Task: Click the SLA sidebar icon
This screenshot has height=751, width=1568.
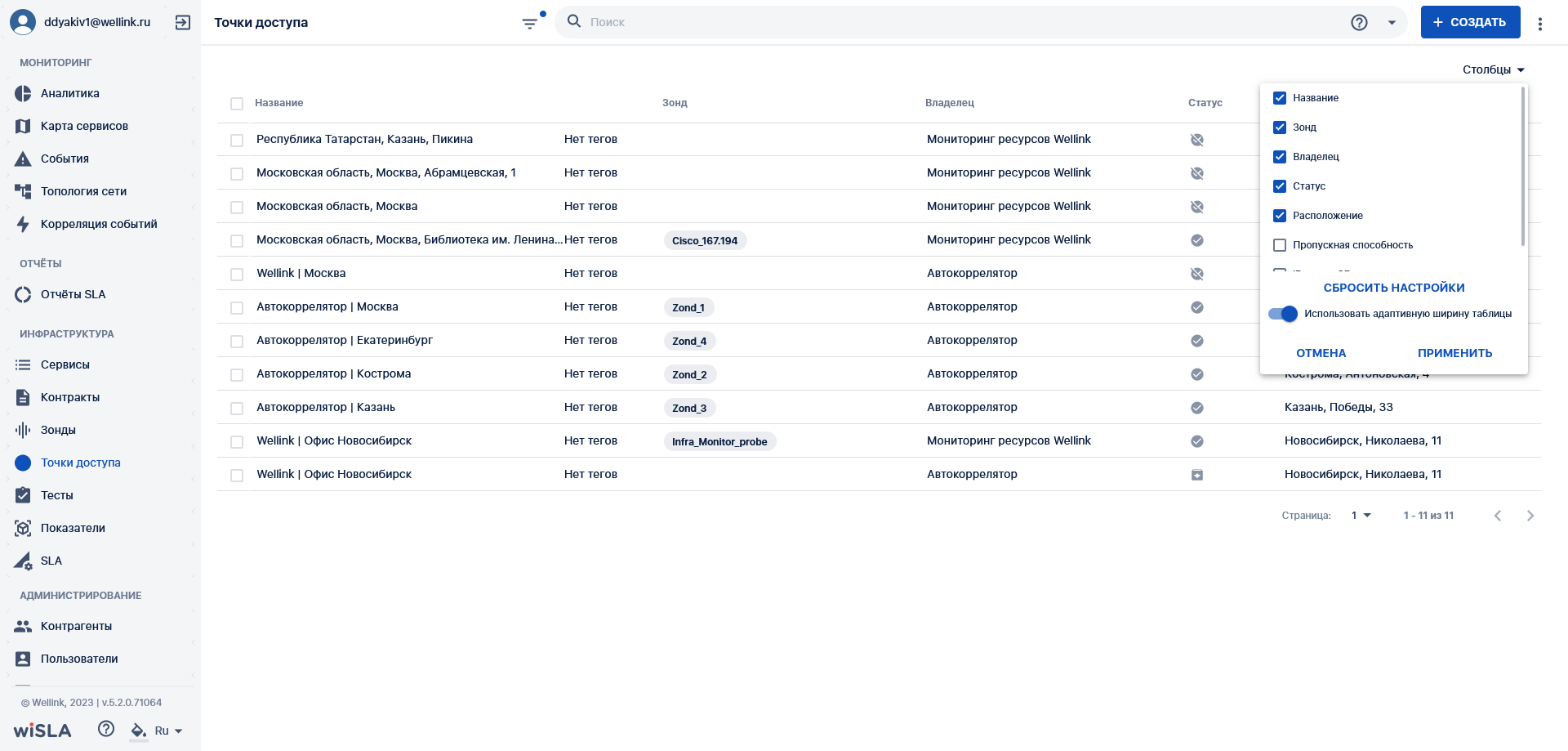Action: tap(23, 561)
